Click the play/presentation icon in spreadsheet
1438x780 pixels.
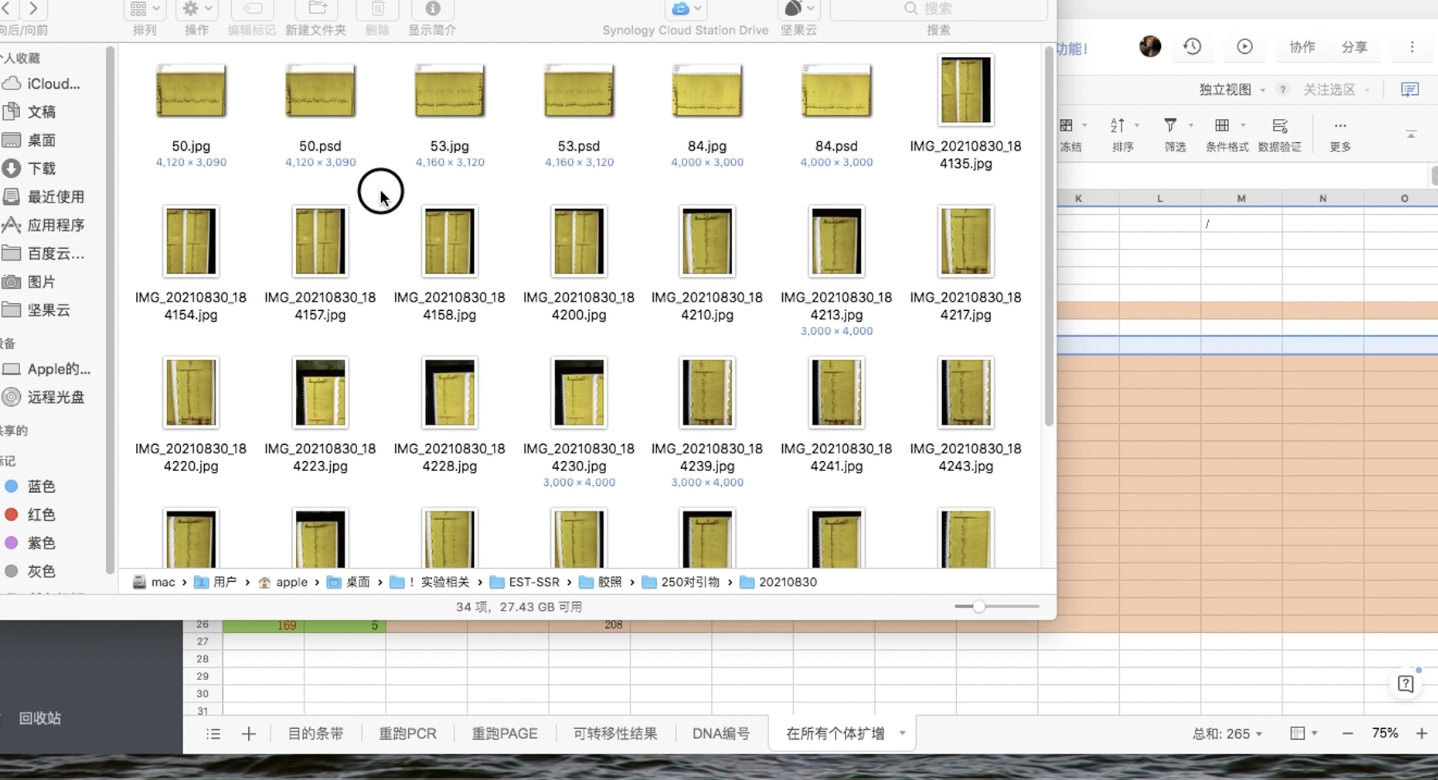pos(1245,47)
